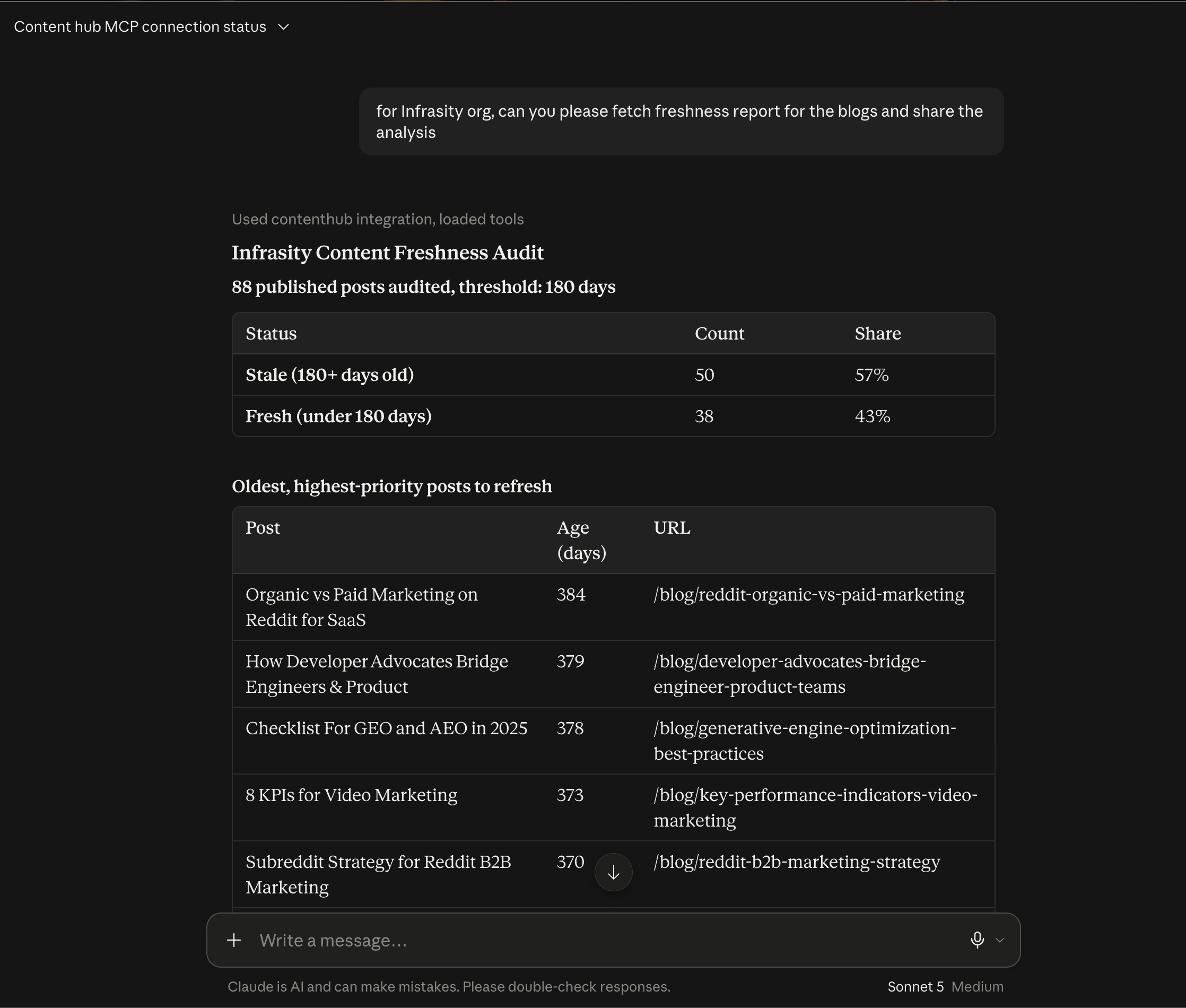Viewport: 1186px width, 1008px height.
Task: Select the 'Status' column header
Action: [271, 334]
